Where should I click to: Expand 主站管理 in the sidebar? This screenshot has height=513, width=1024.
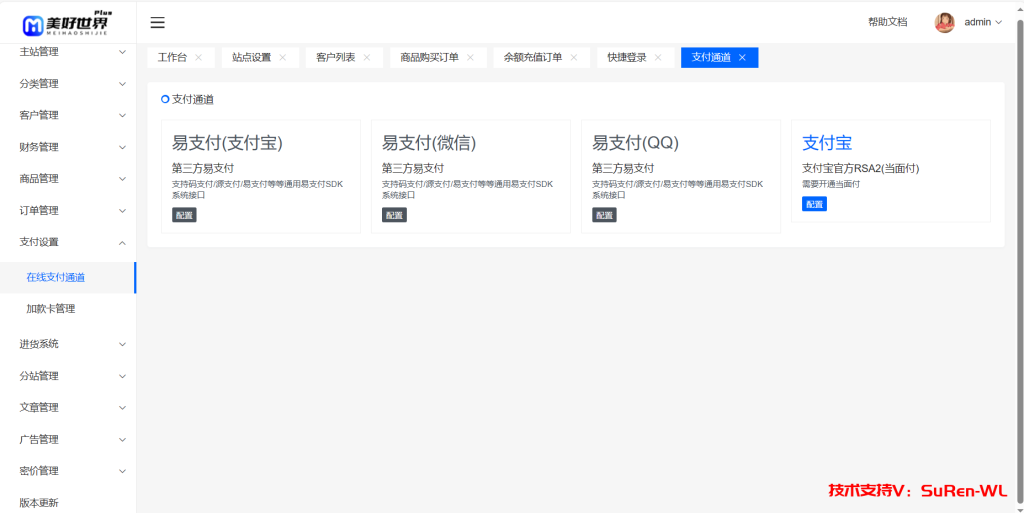(68, 52)
